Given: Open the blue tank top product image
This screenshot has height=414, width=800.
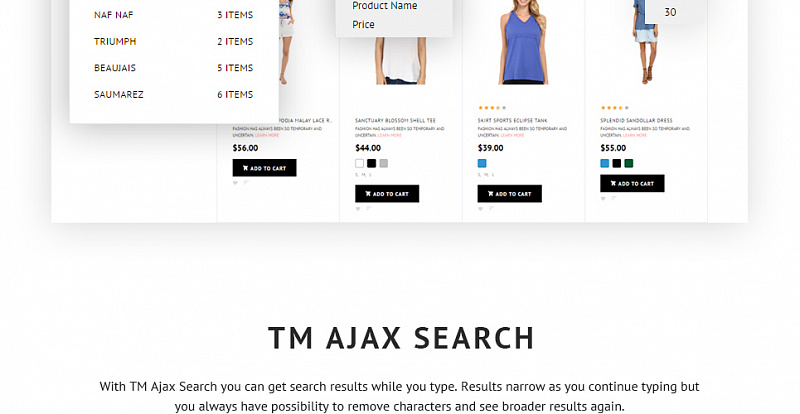Looking at the screenshot, I should click(523, 42).
